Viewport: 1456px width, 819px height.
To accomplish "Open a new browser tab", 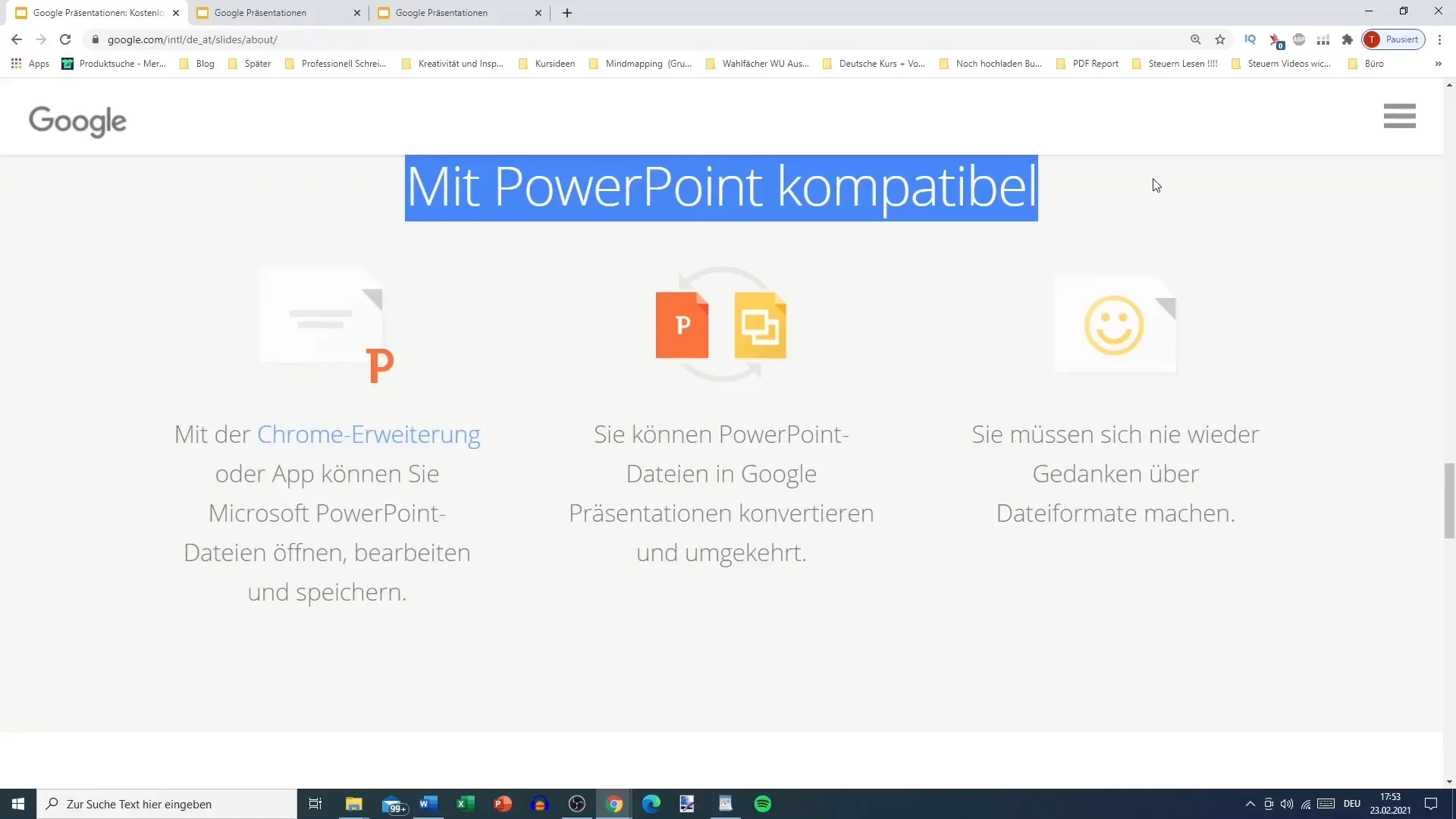I will tap(567, 13).
